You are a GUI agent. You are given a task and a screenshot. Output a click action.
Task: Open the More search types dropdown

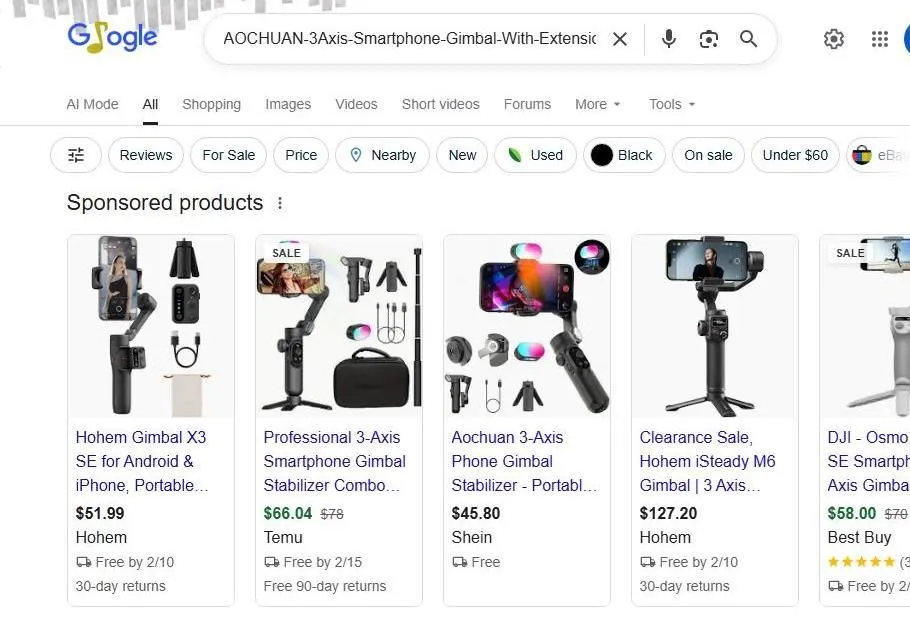[596, 104]
